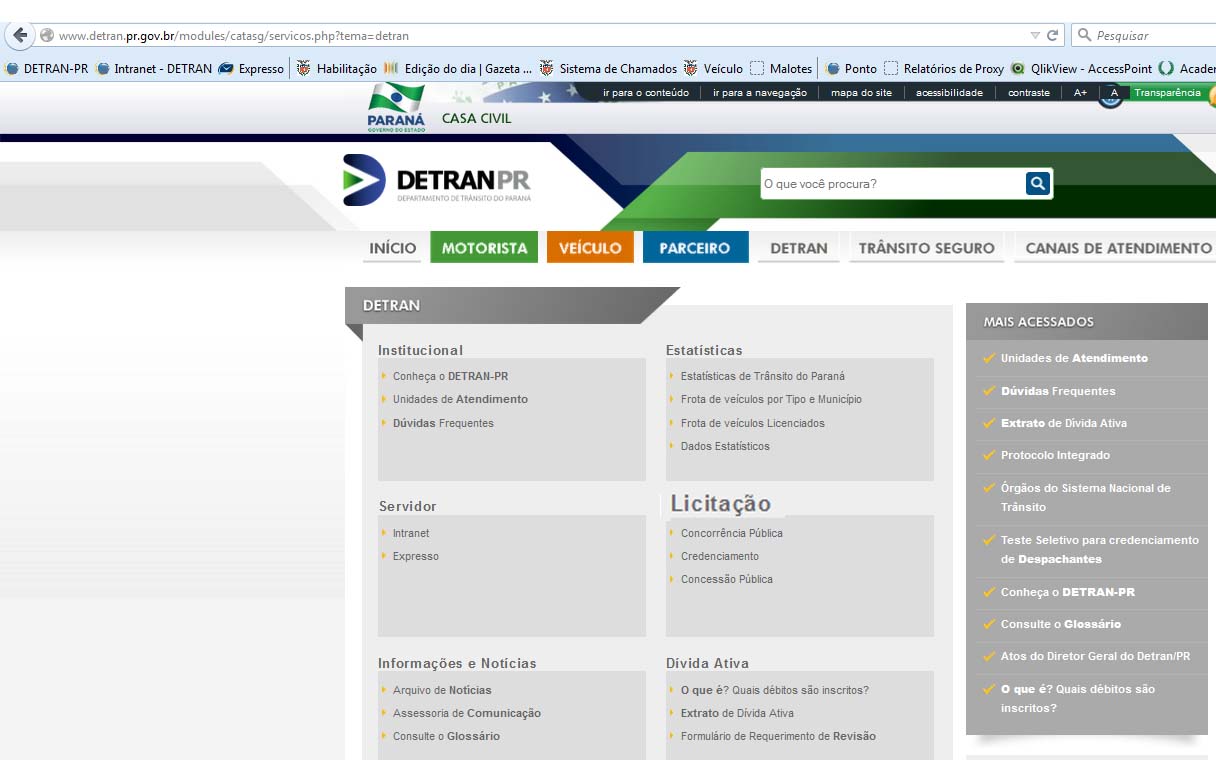Open the Transparência link
Image resolution: width=1216 pixels, height=760 pixels.
(1167, 93)
